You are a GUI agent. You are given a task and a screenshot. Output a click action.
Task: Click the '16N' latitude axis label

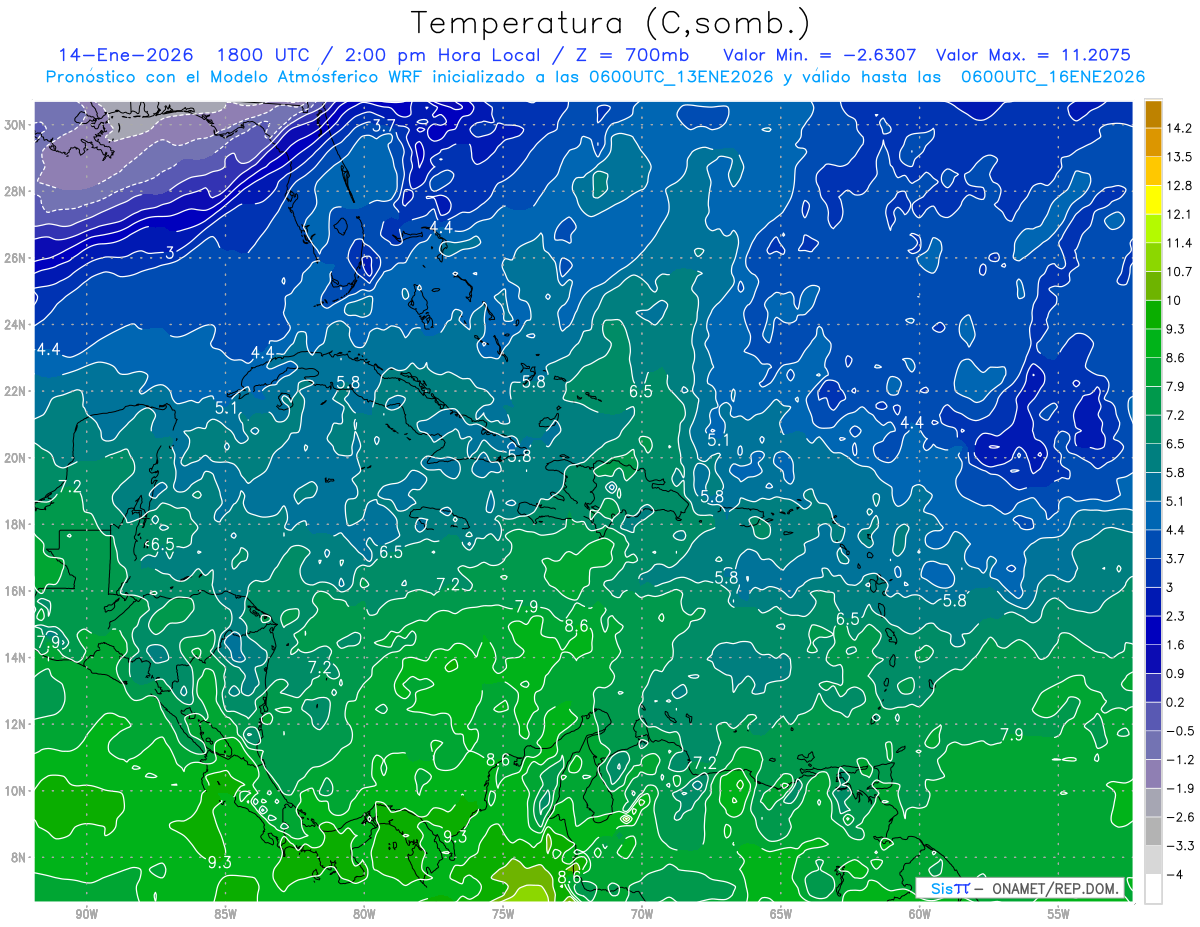coord(14,591)
